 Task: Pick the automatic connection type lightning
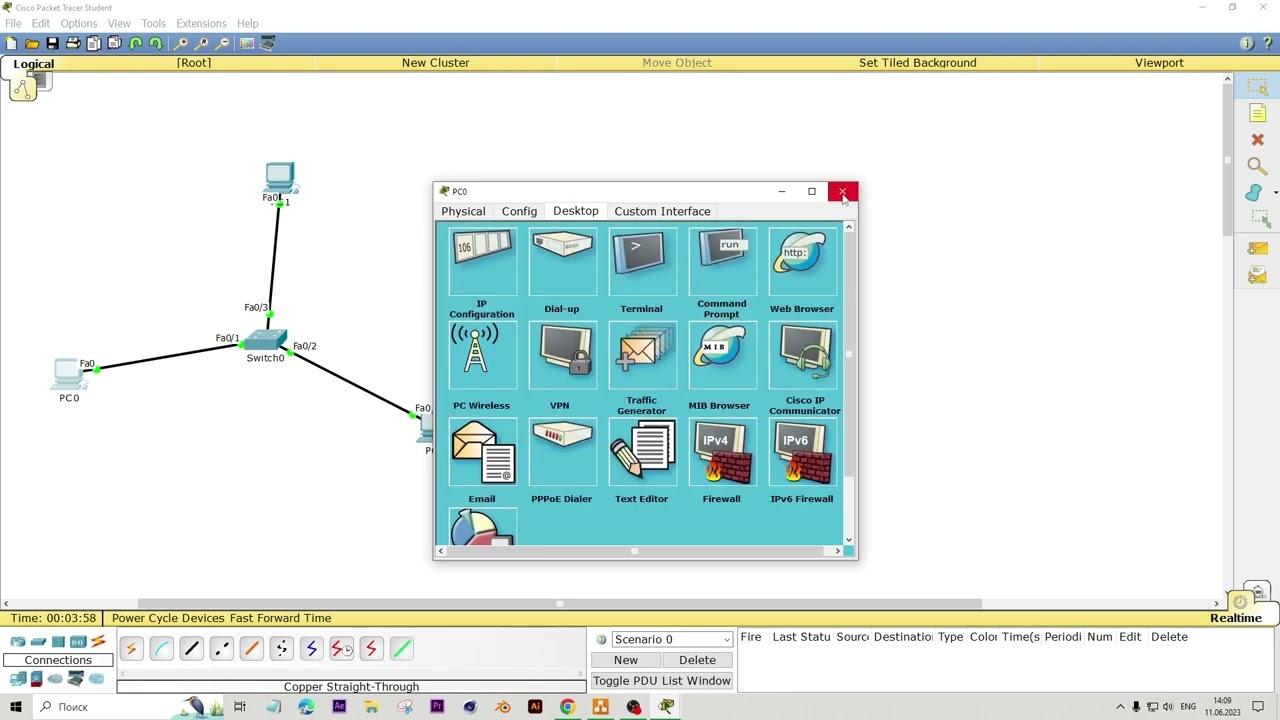click(x=131, y=649)
